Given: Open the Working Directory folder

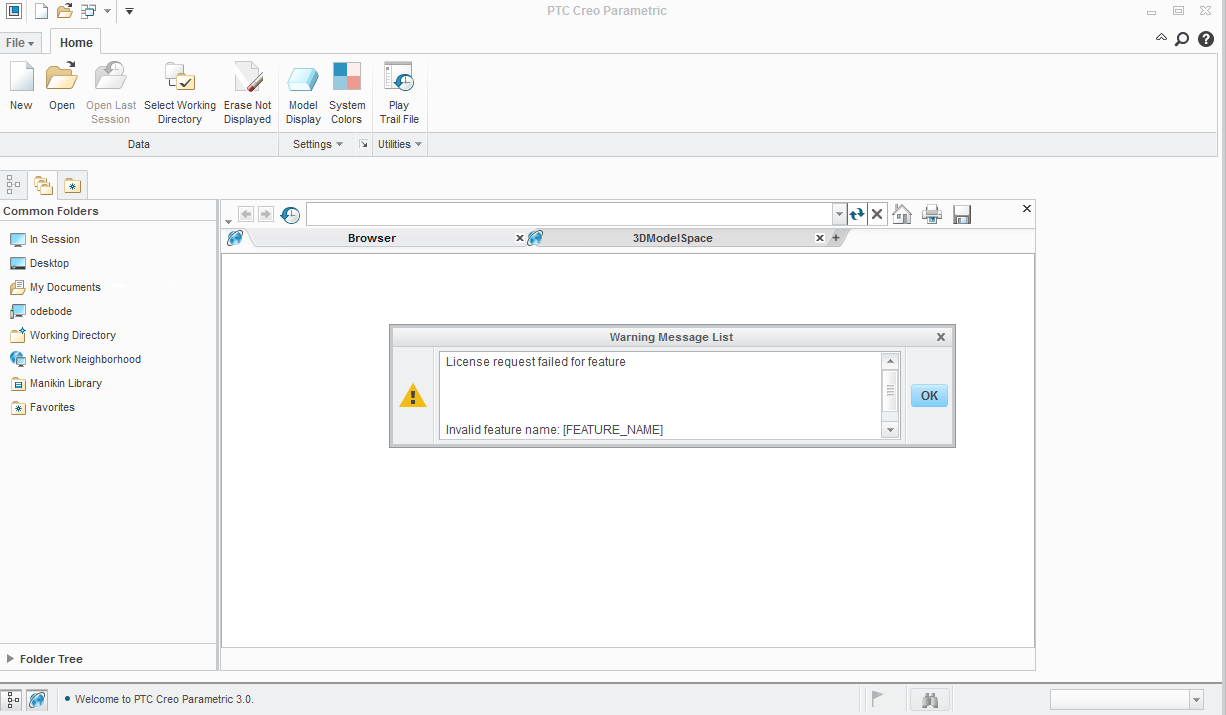Looking at the screenshot, I should tap(62, 335).
